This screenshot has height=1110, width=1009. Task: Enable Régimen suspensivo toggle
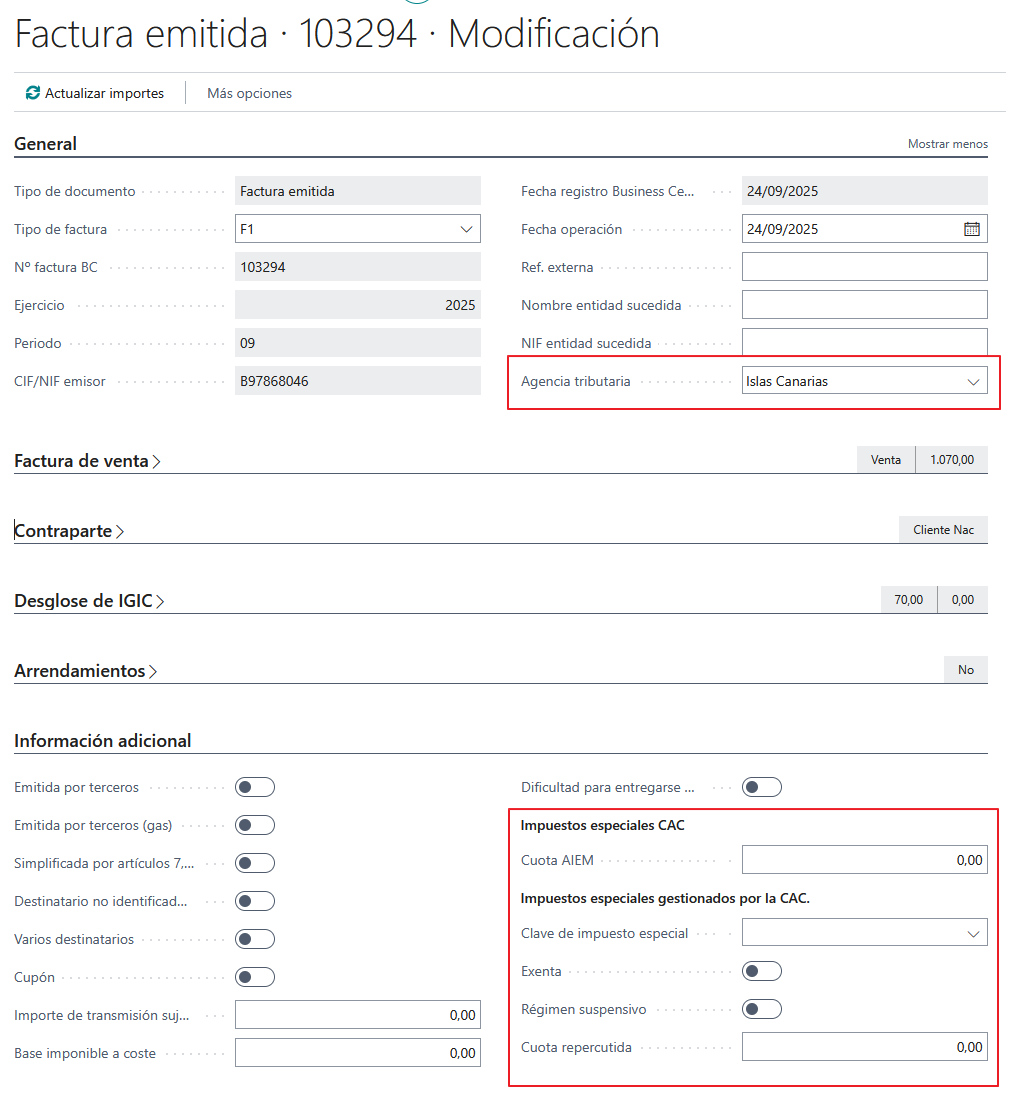(761, 1009)
